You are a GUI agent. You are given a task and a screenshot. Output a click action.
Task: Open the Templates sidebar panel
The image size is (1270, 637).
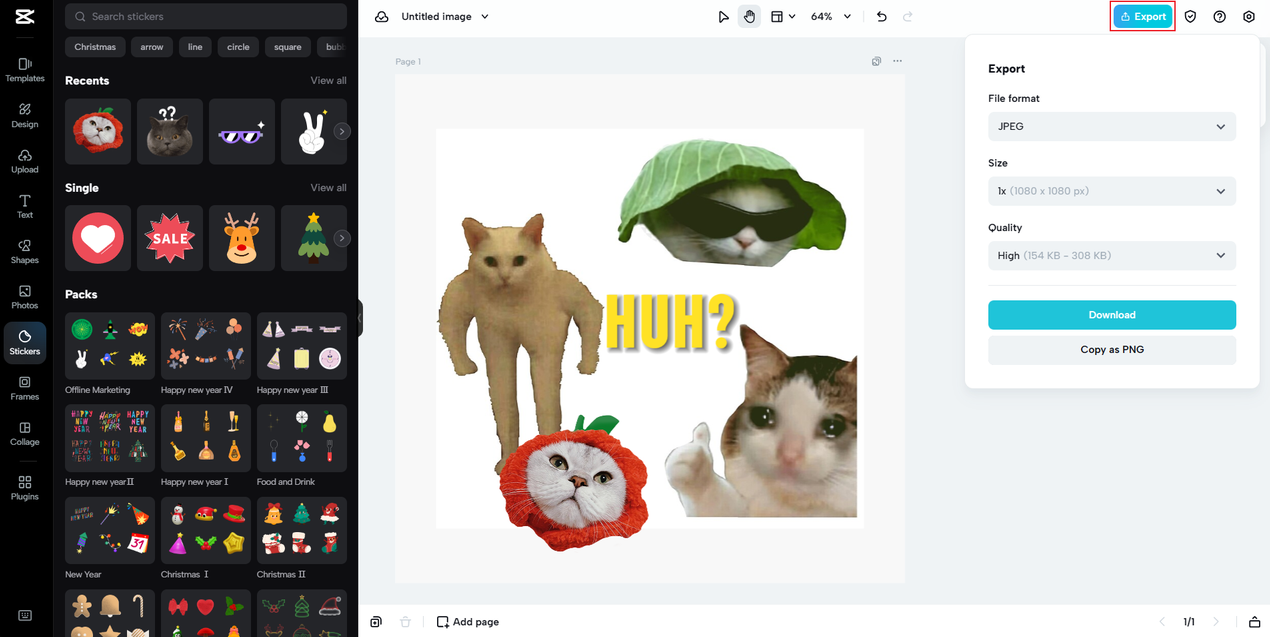[25, 69]
